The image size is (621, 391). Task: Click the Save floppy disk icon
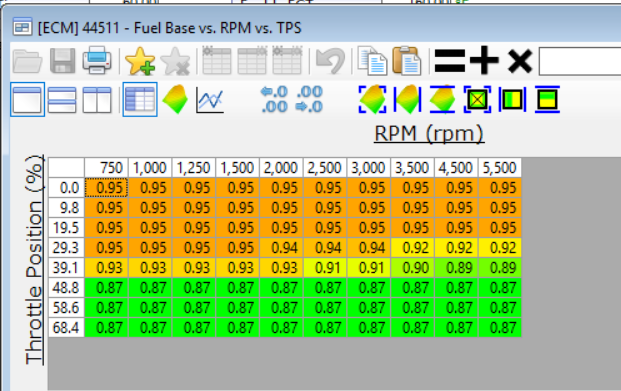tap(63, 61)
